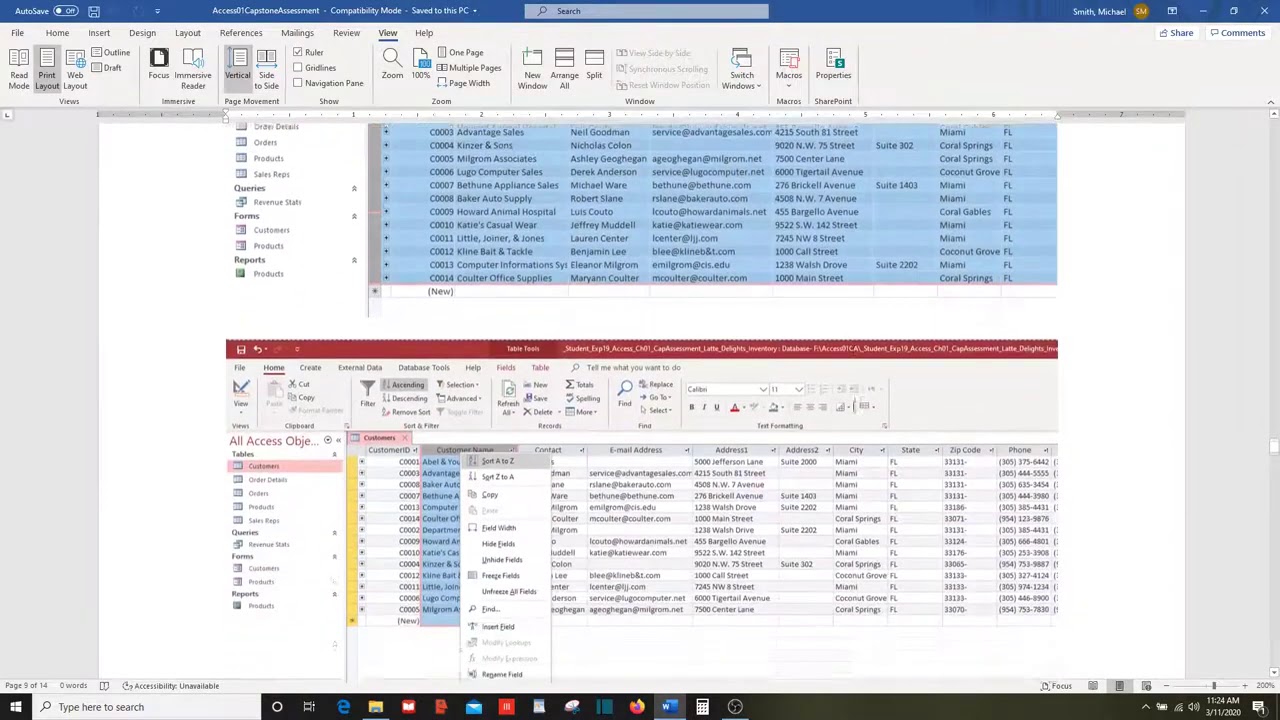Enable Gridlines checkbox

[x=298, y=68]
